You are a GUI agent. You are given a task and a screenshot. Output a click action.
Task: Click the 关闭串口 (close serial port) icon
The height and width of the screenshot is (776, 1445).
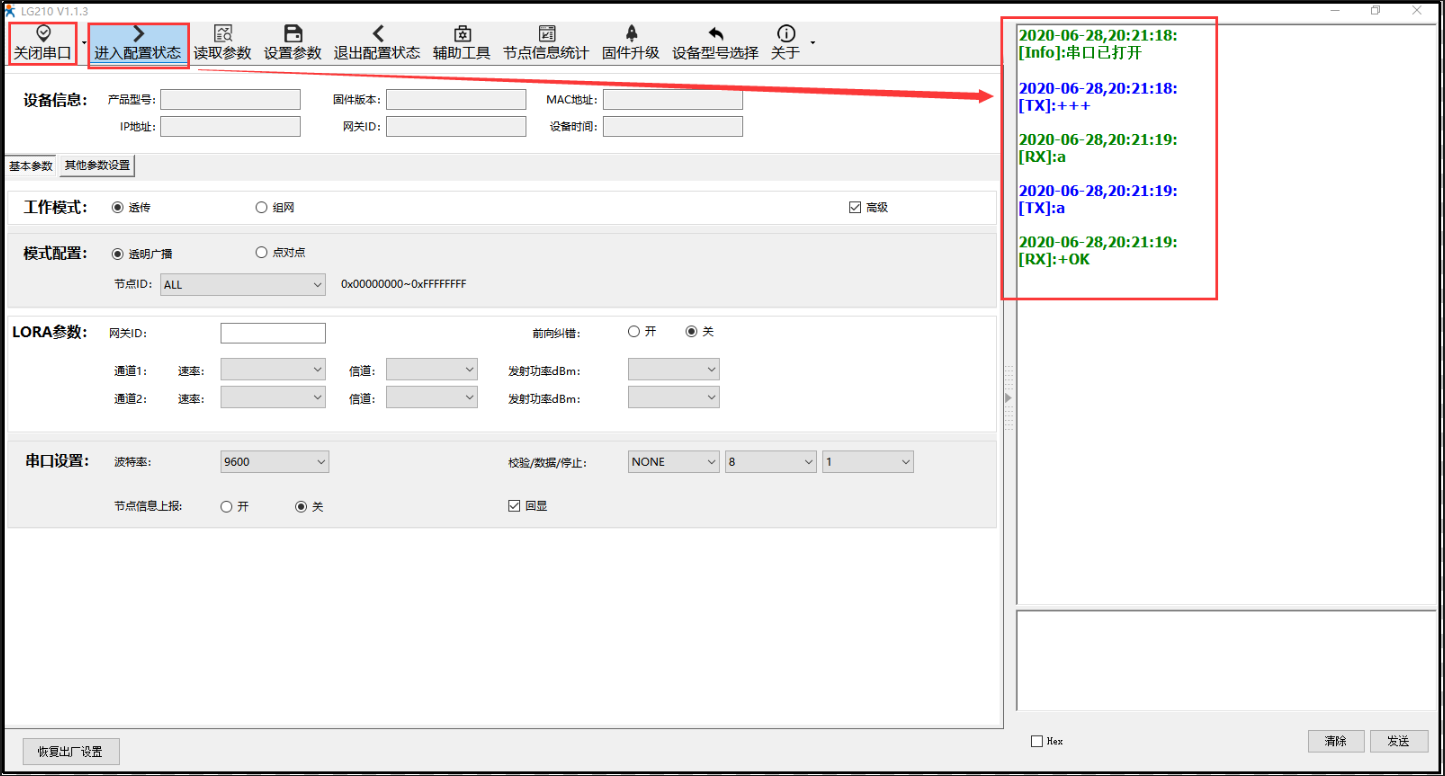tap(43, 34)
